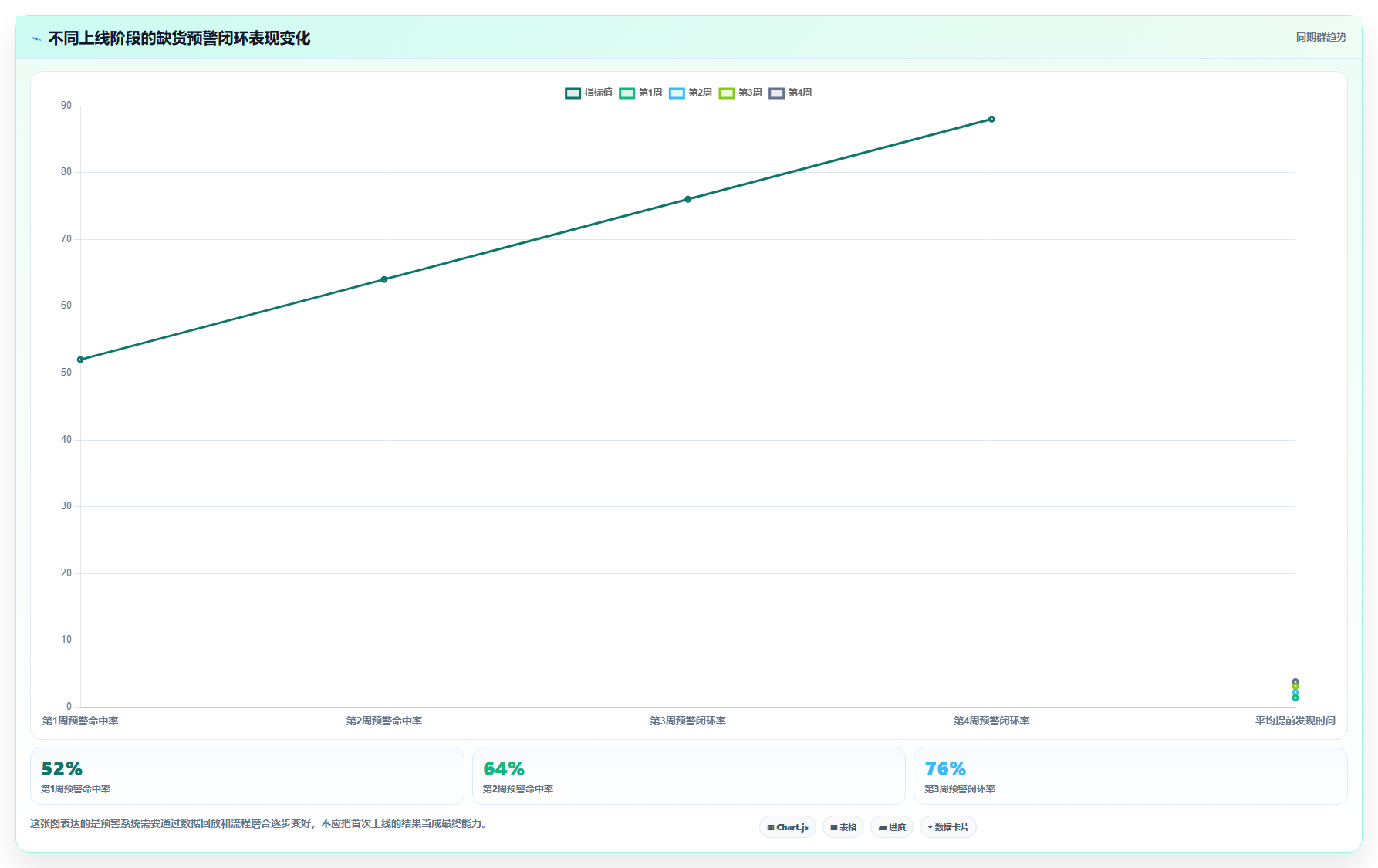This screenshot has width=1378, height=868.
Task: Click the 第2周预警命中率 axis label
Action: point(384,721)
